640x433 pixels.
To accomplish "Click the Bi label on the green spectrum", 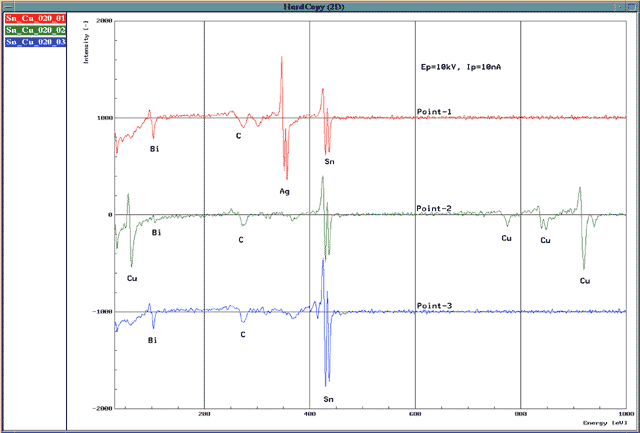I will pyautogui.click(x=156, y=234).
